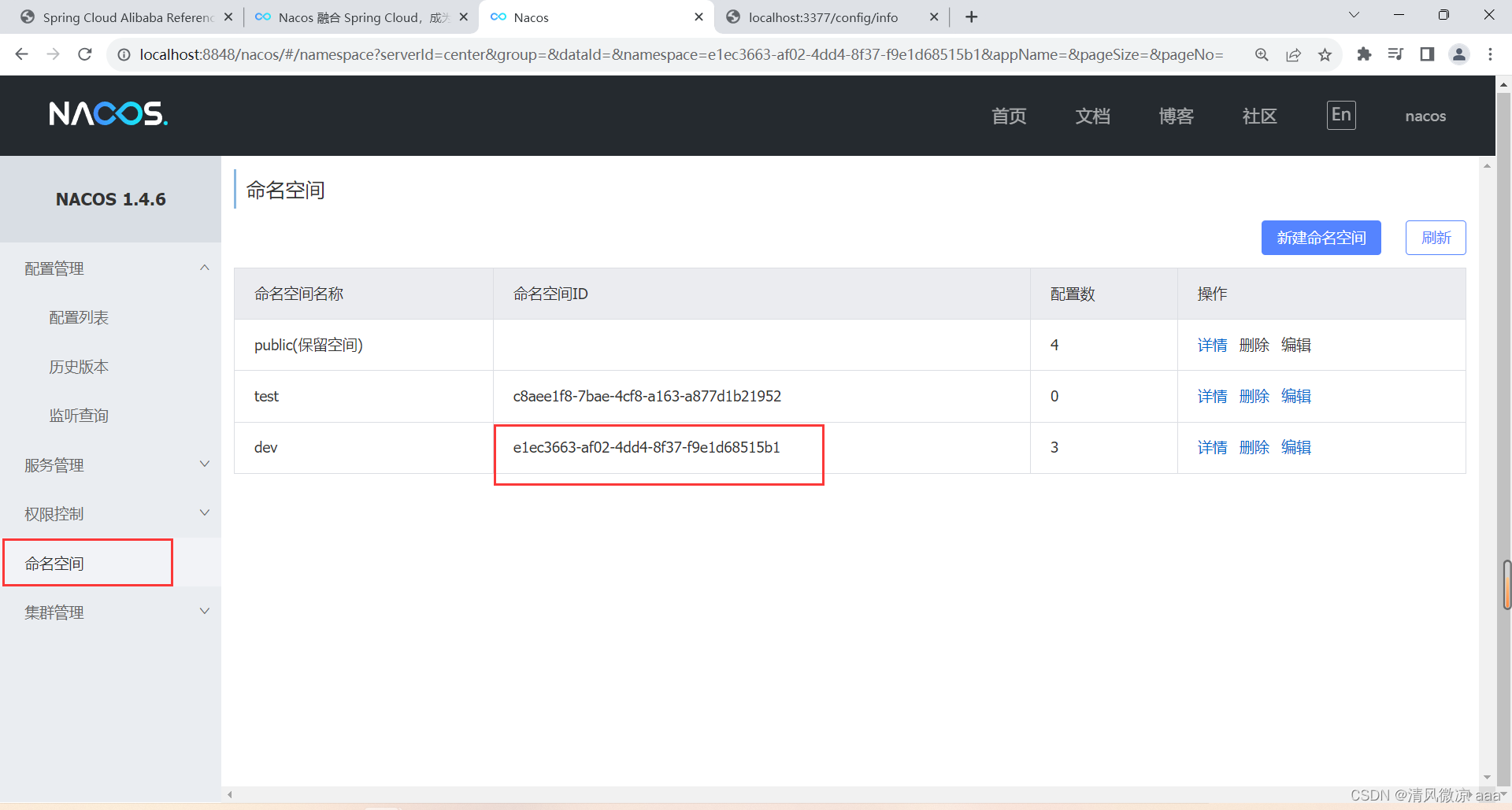1512x810 pixels.
Task: Close the Nacos 融合 Spring Cloud tab
Action: coord(464,17)
